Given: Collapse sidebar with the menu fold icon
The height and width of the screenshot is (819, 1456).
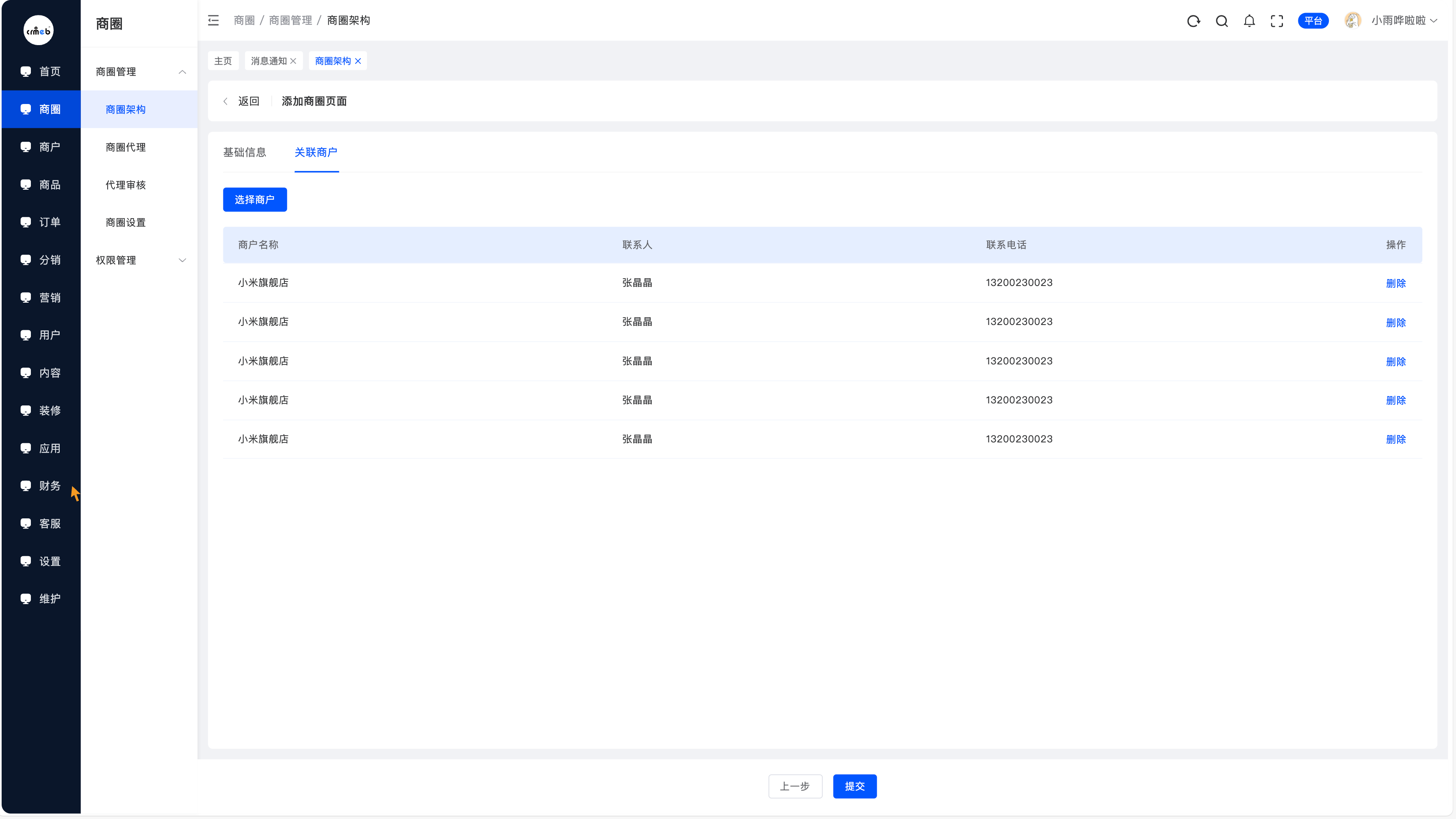Looking at the screenshot, I should (x=213, y=20).
